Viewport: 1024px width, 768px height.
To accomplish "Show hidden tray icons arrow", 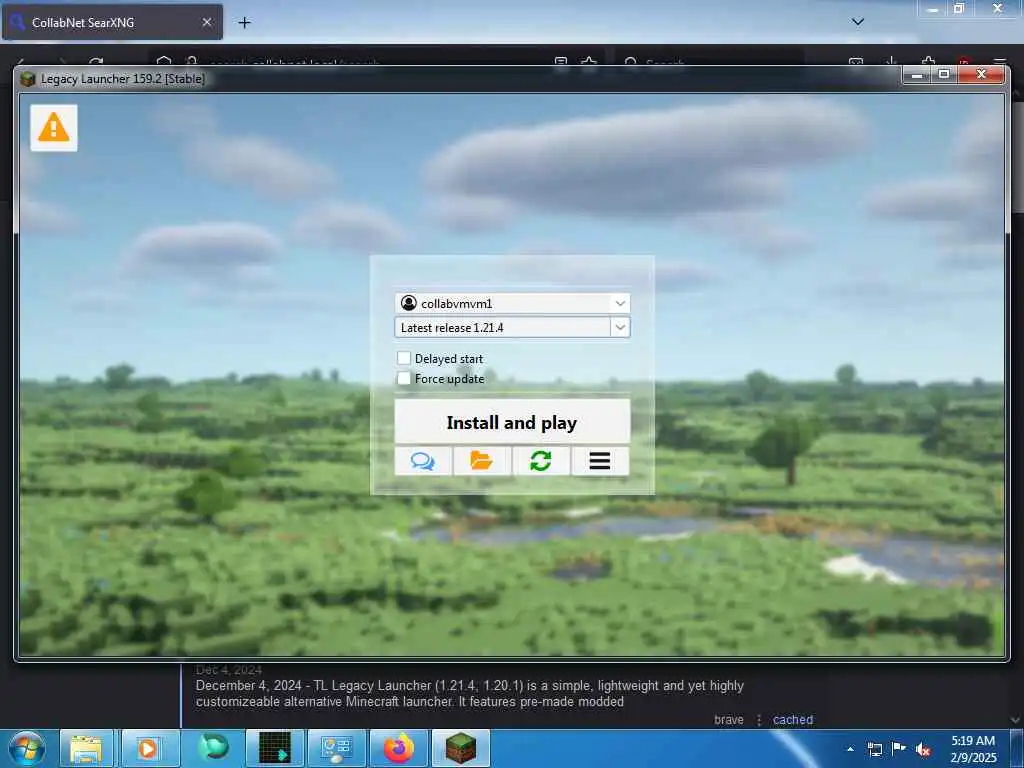I will (x=850, y=749).
